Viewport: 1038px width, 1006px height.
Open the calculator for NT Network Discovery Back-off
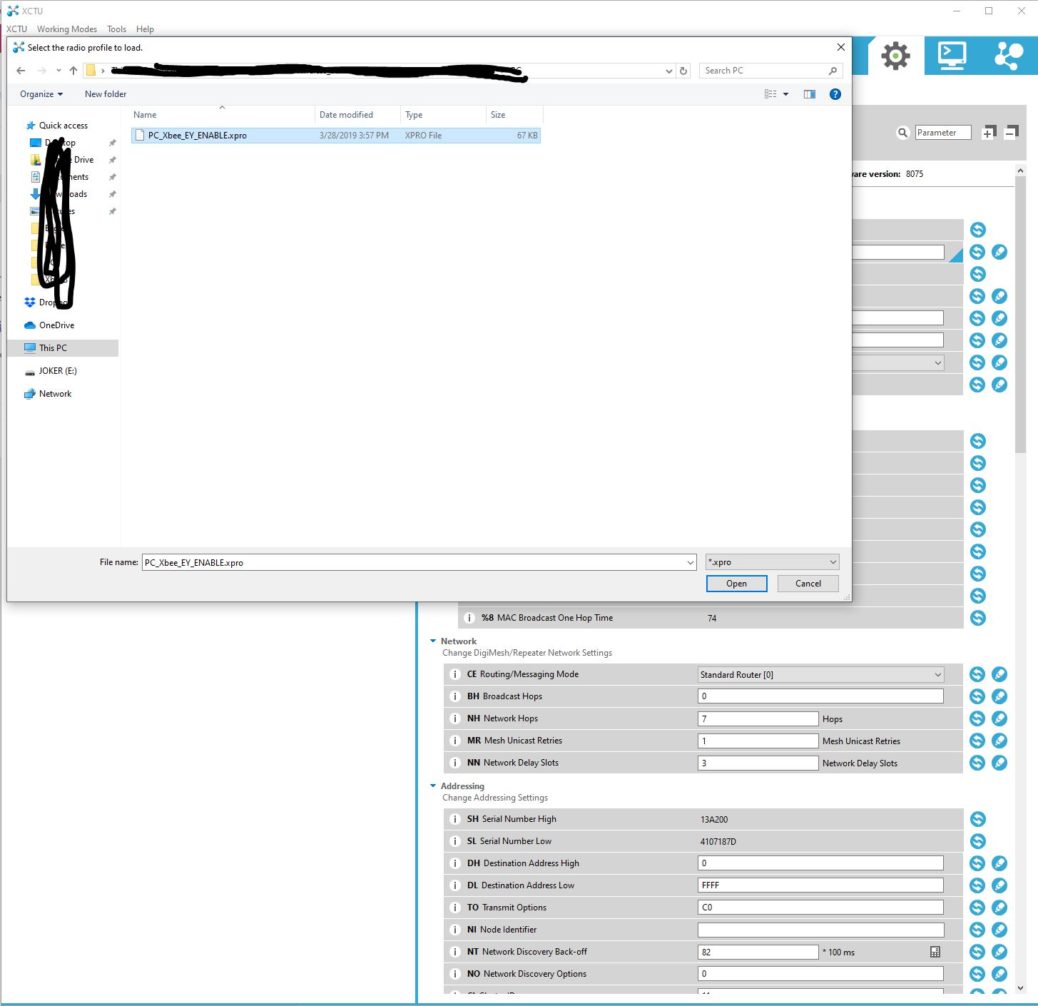936,951
